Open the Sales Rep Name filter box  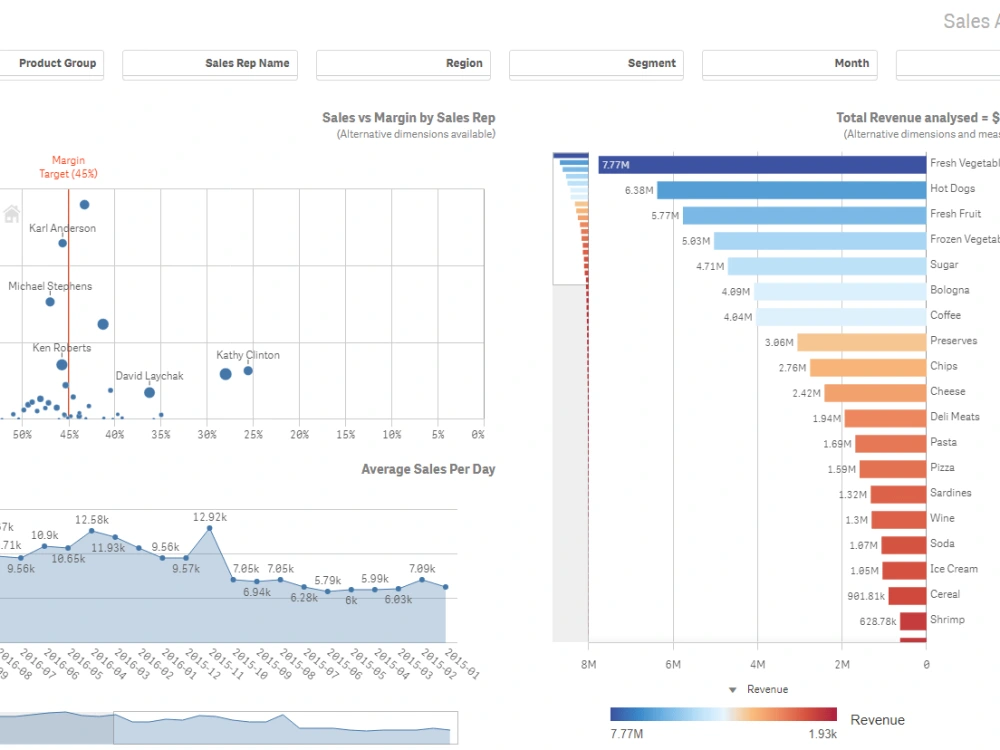tap(209, 64)
